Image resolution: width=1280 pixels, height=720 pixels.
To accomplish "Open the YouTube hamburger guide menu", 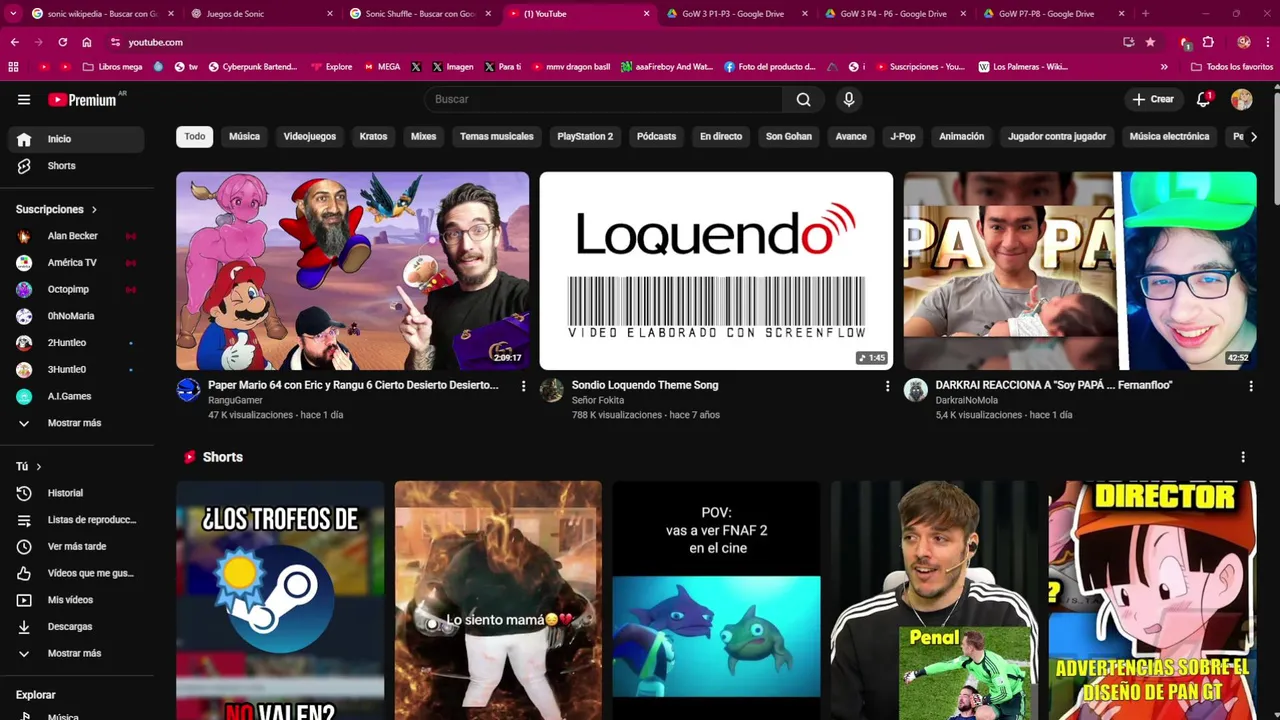I will point(24,100).
